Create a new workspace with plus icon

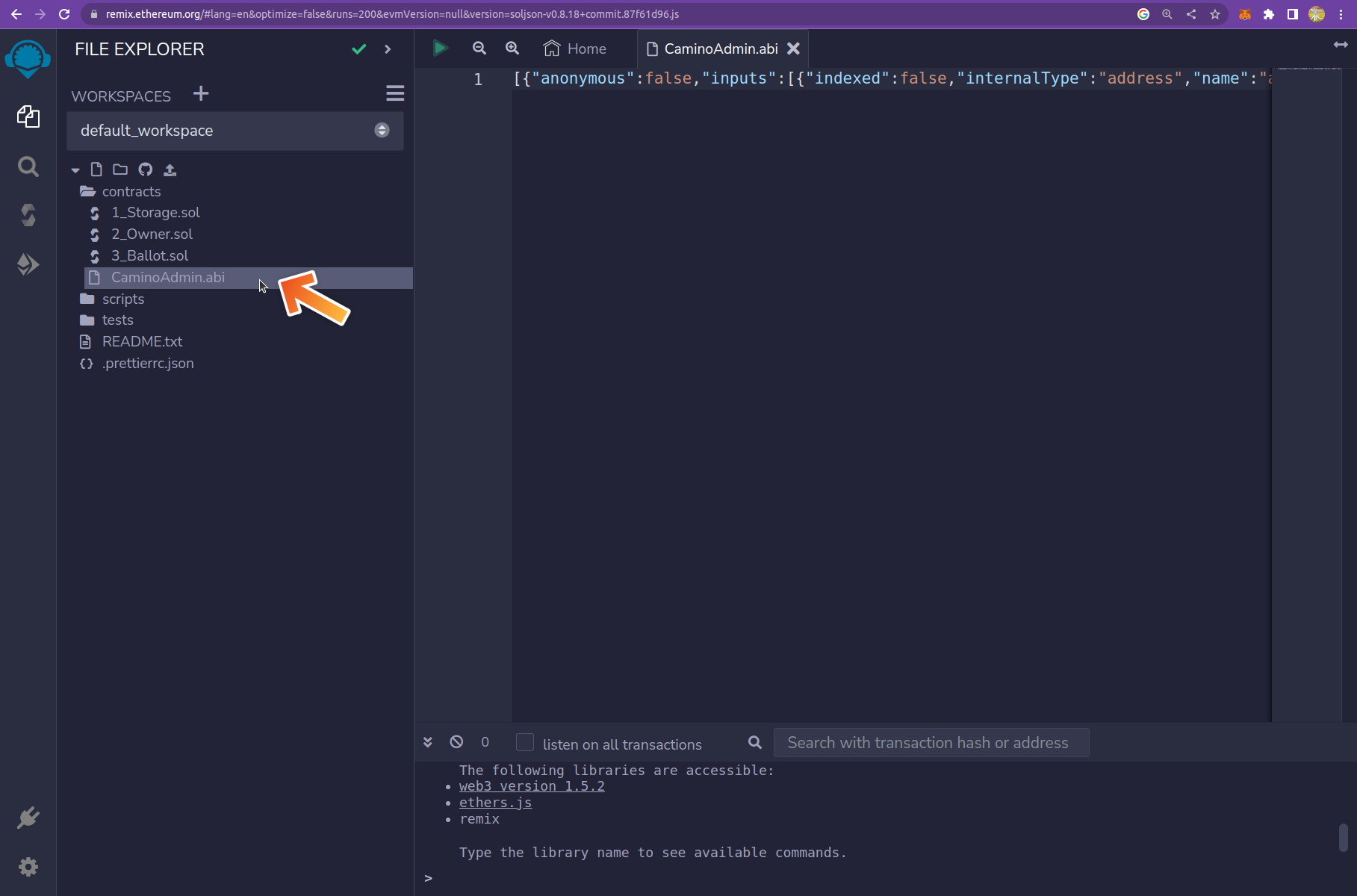(x=201, y=94)
